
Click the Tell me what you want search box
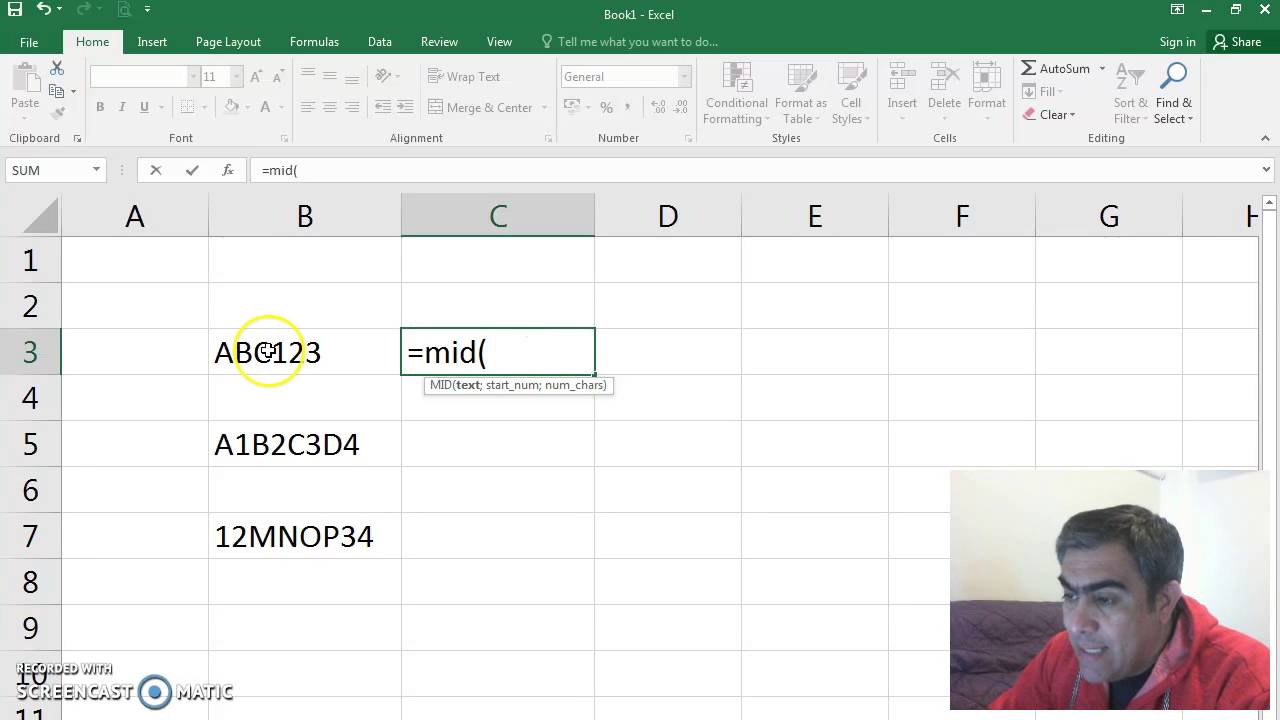[630, 42]
